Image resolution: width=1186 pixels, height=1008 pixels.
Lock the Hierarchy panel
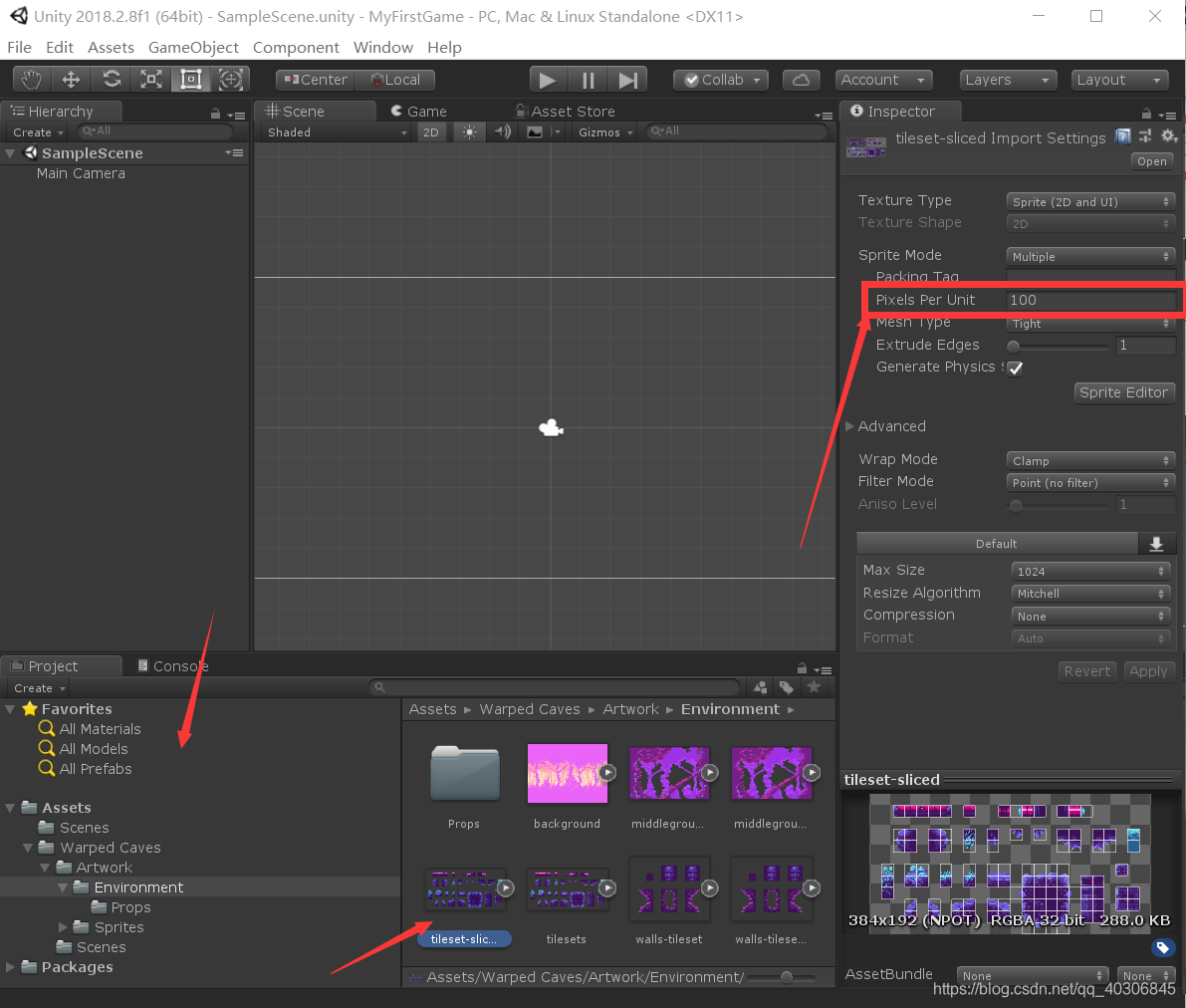(x=215, y=114)
